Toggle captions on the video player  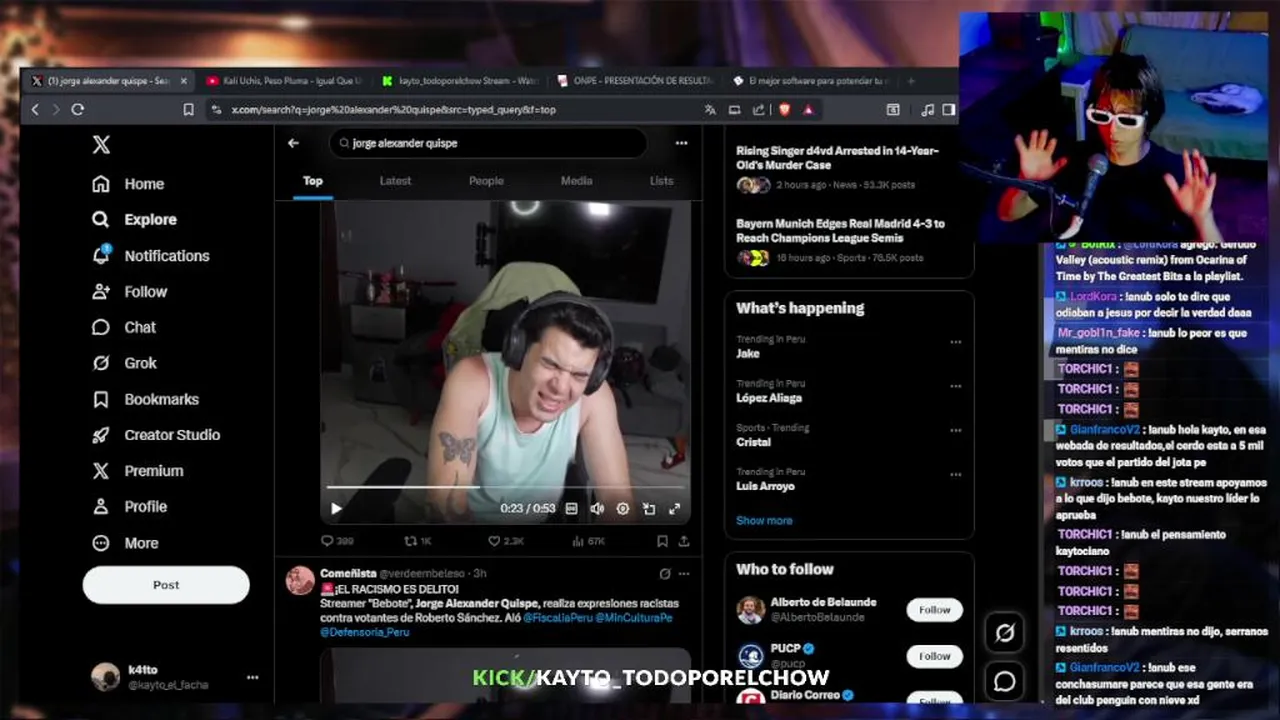point(571,509)
